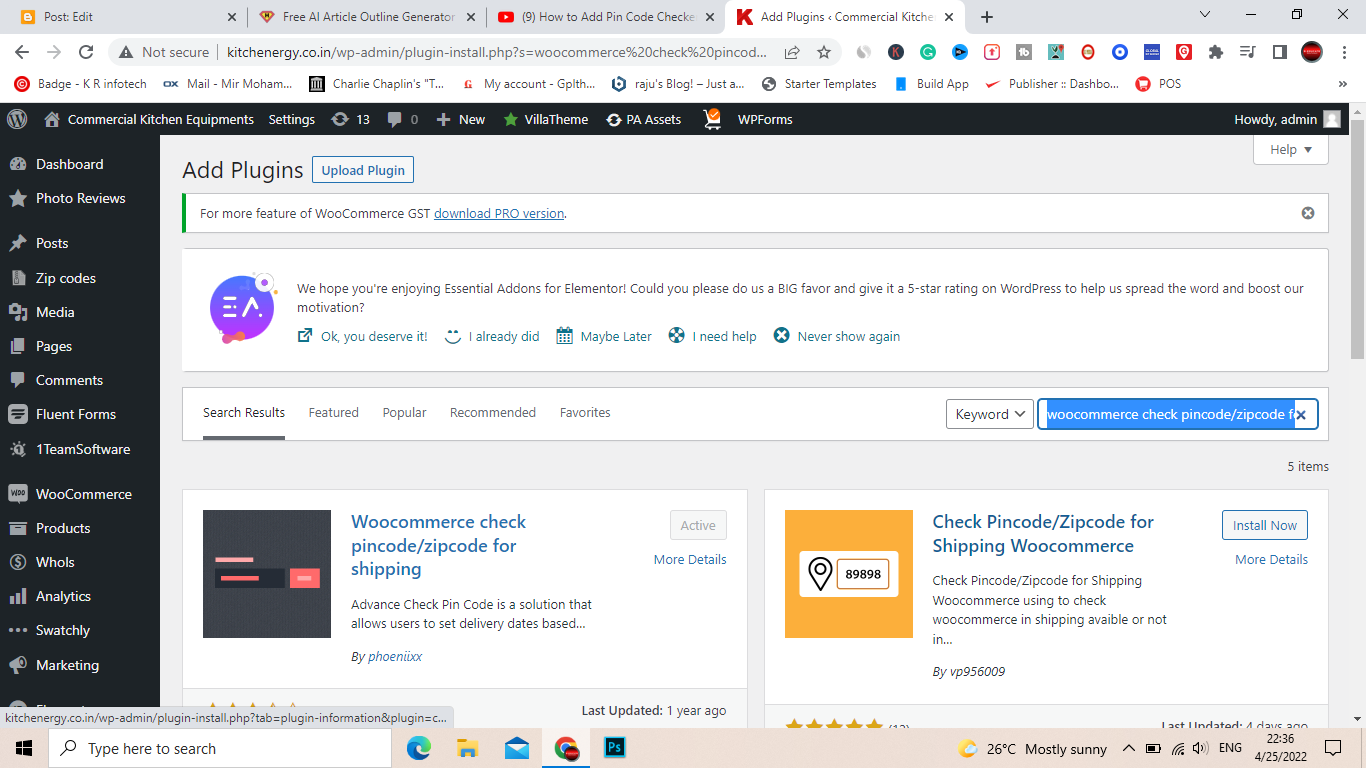
Task: Switch to the Favorites tab
Action: (x=585, y=412)
